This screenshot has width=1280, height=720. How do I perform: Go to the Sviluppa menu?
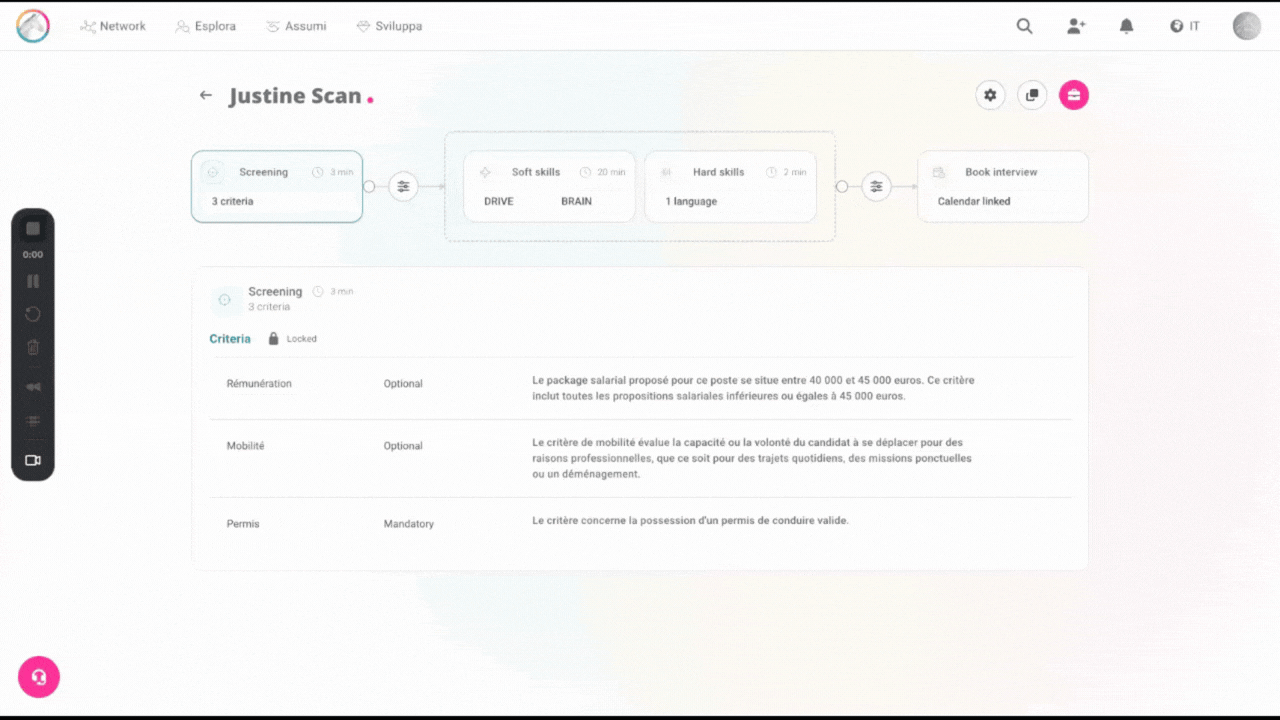(x=389, y=26)
